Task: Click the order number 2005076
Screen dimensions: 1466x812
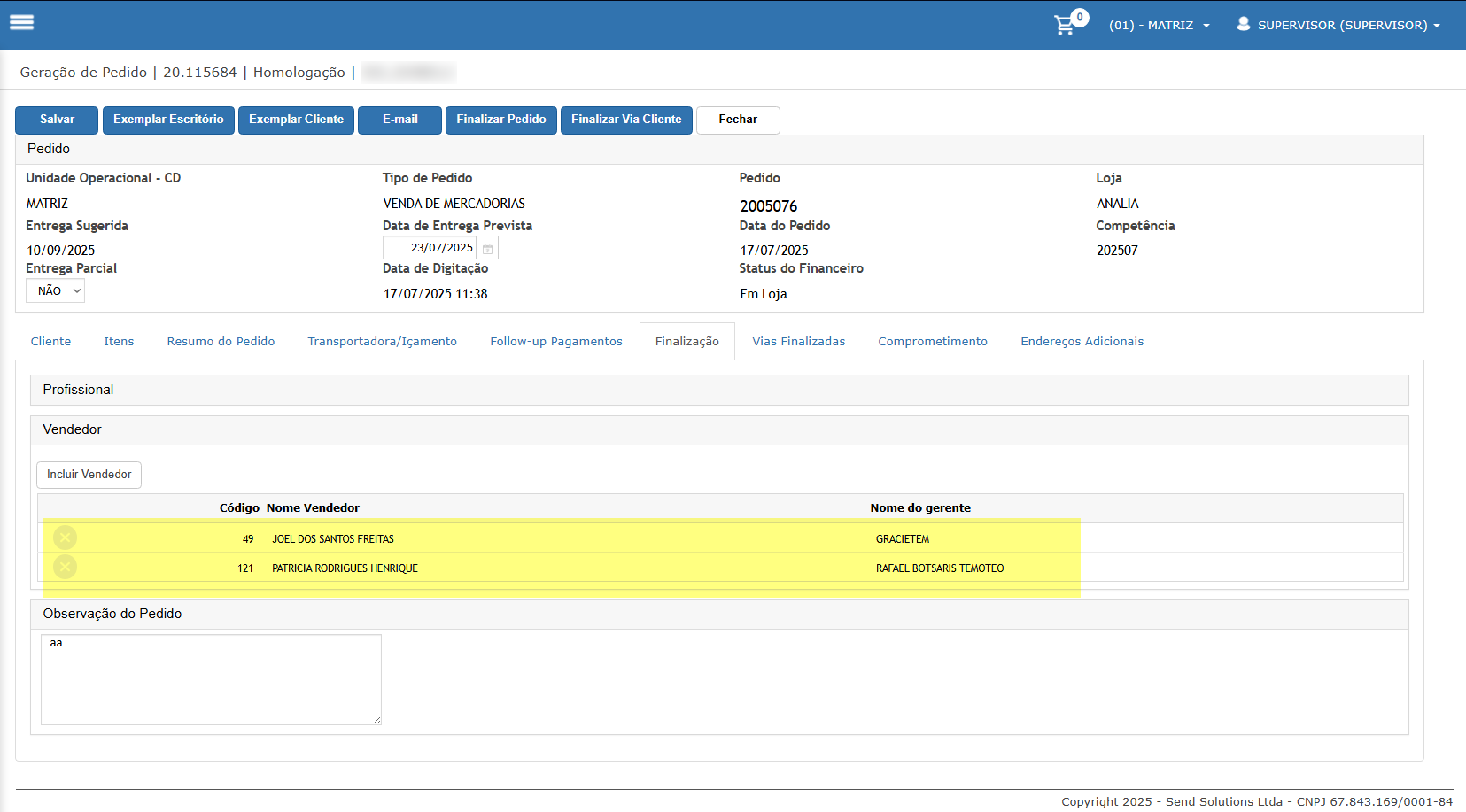Action: (769, 206)
